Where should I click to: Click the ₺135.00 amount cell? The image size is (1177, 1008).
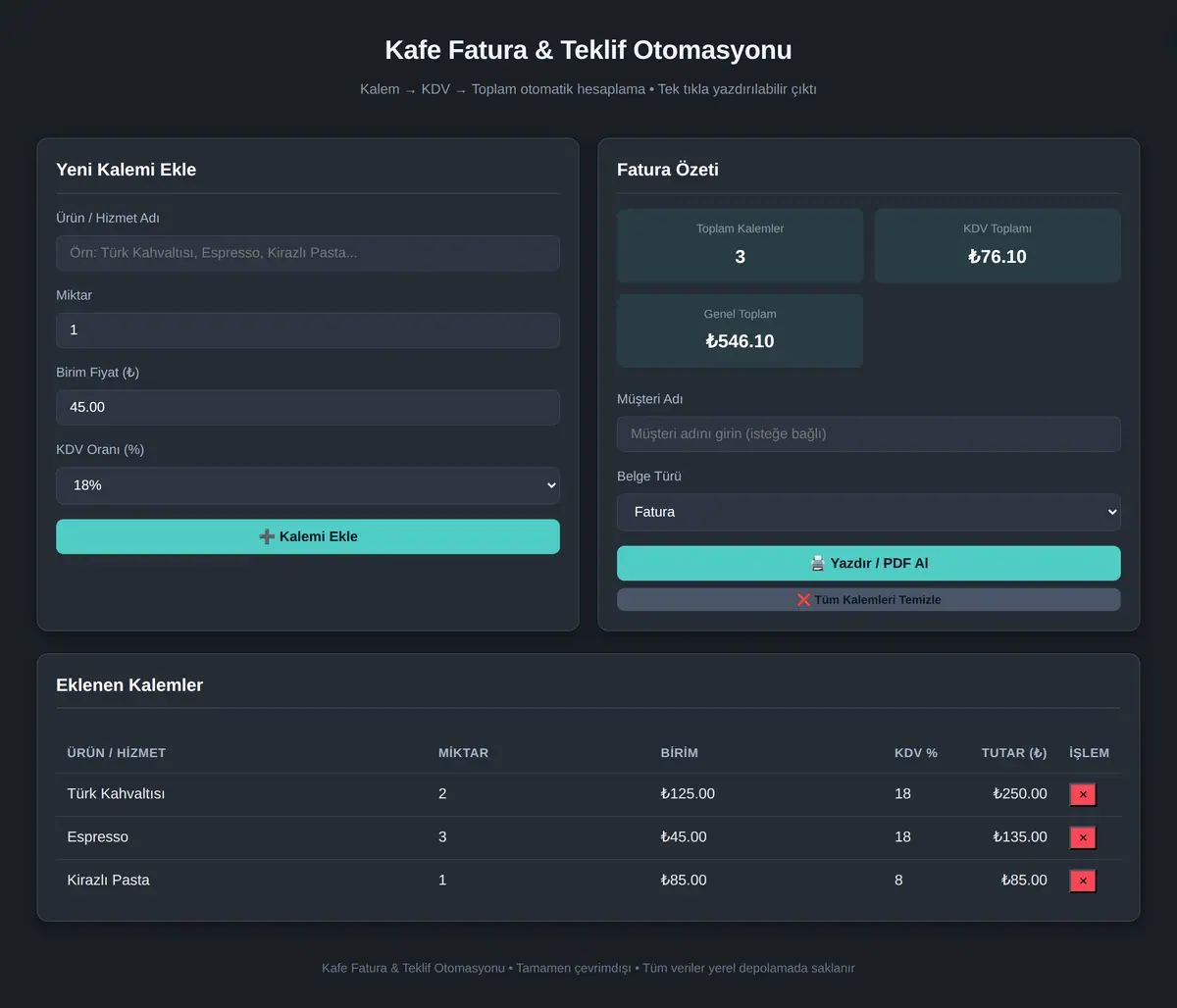[x=1020, y=837]
